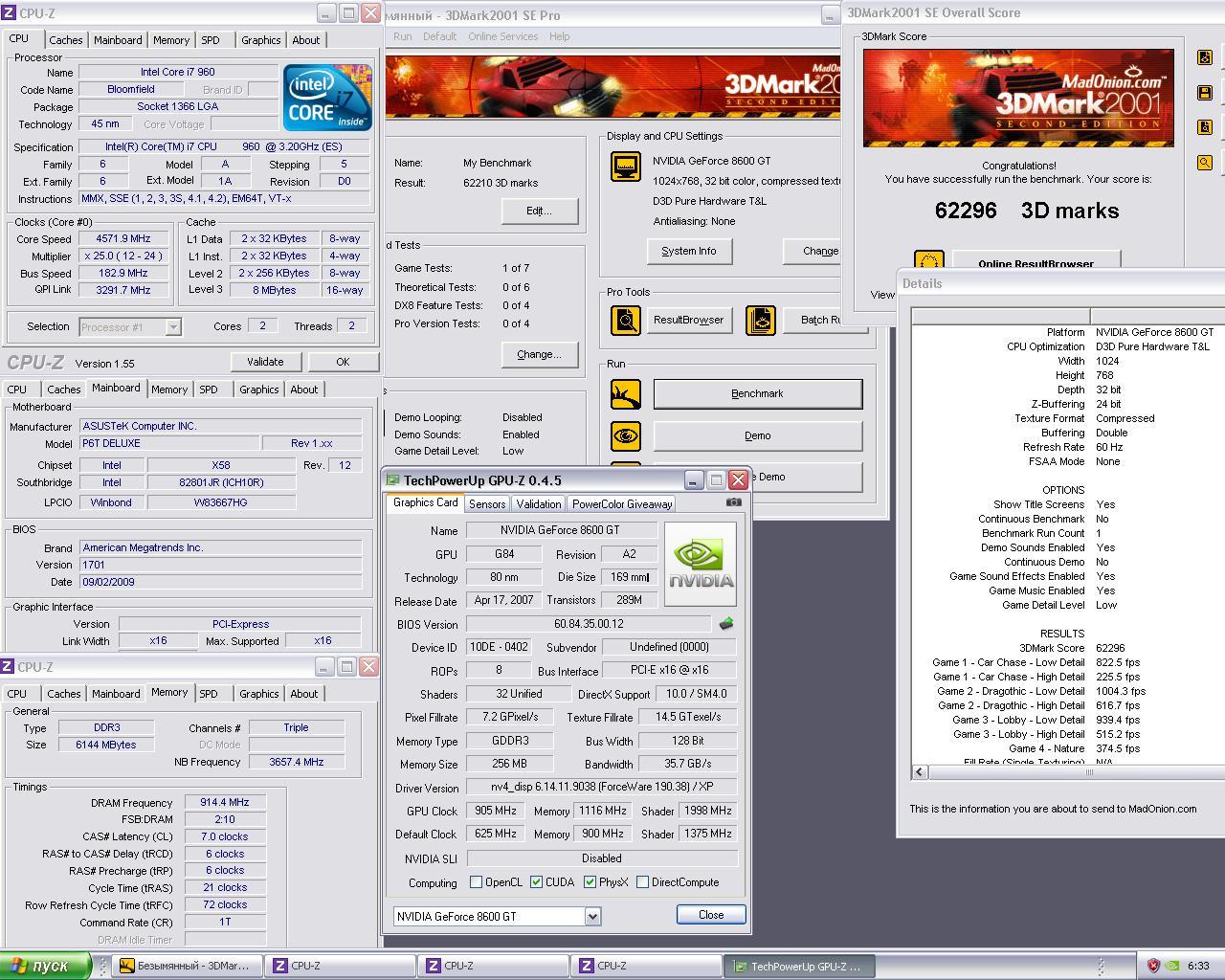Switch to the TechPowerUp GPU-Z taskbar button
1225x980 pixels.
[798, 966]
